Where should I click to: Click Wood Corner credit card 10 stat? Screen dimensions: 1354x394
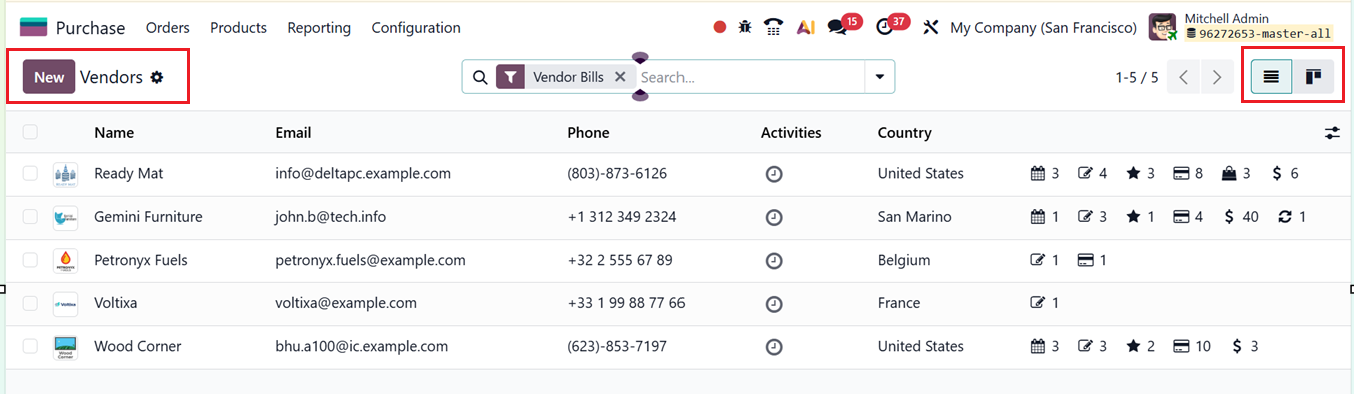coord(1192,347)
